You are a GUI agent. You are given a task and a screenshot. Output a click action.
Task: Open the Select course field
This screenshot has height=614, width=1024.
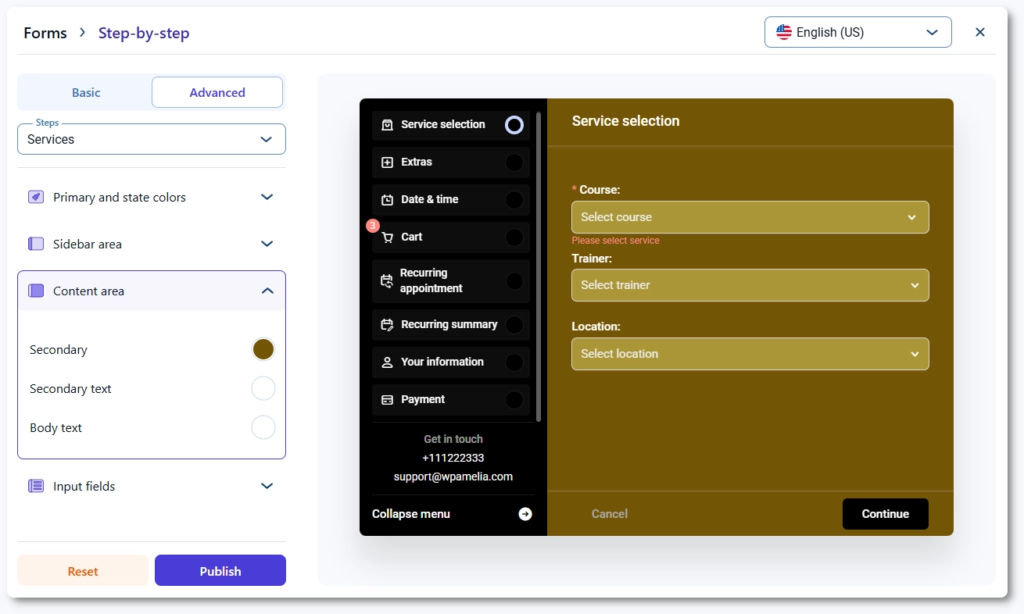(x=749, y=217)
